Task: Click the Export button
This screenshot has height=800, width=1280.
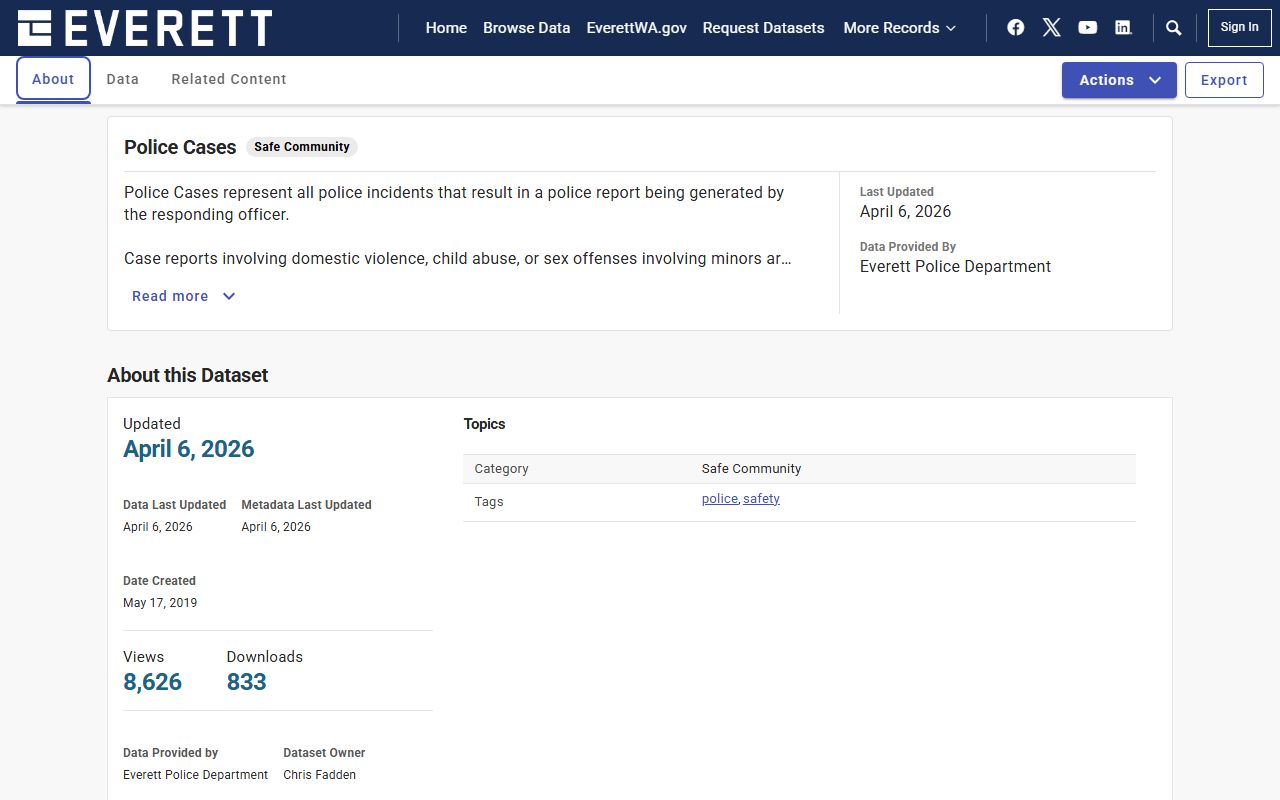Action: (x=1224, y=80)
